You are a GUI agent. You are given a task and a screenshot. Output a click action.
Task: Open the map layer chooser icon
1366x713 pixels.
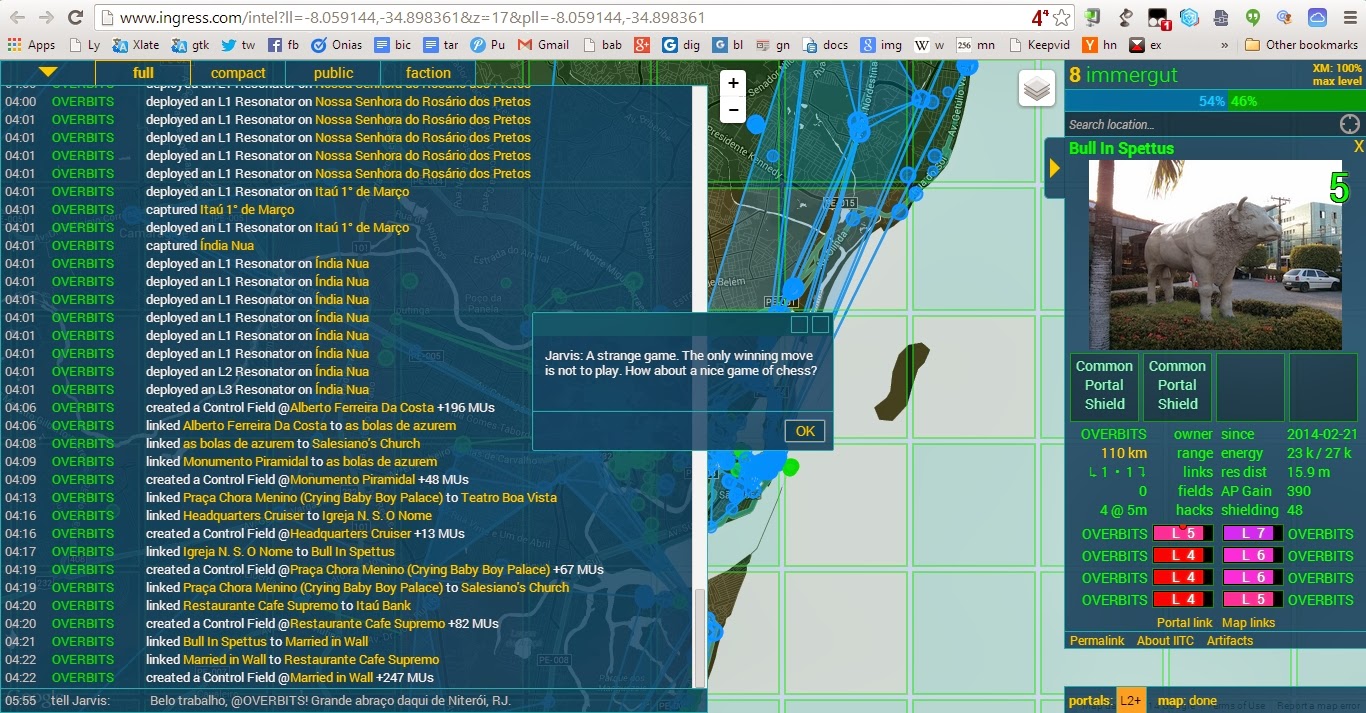pyautogui.click(x=1037, y=89)
